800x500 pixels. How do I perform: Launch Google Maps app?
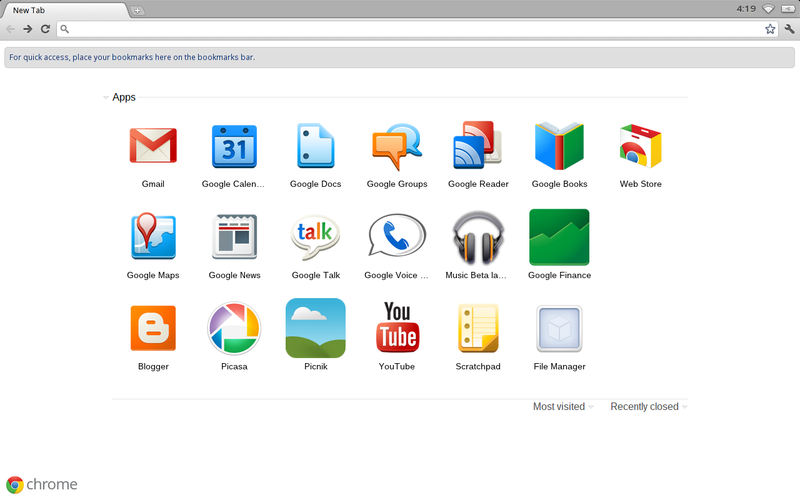pos(153,236)
